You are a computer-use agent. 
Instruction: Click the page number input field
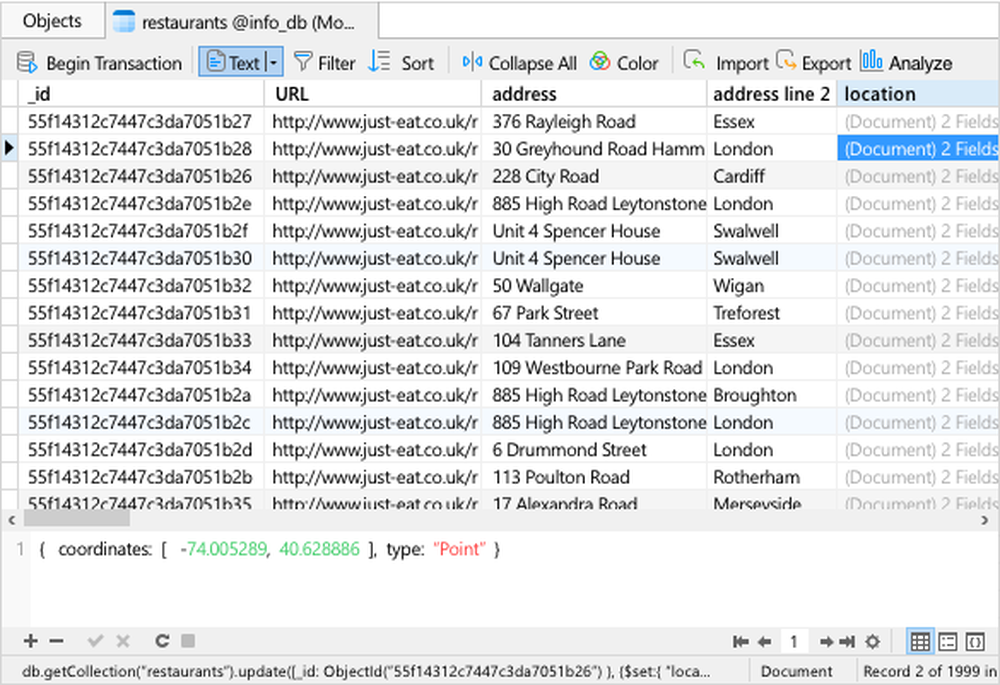[795, 641]
